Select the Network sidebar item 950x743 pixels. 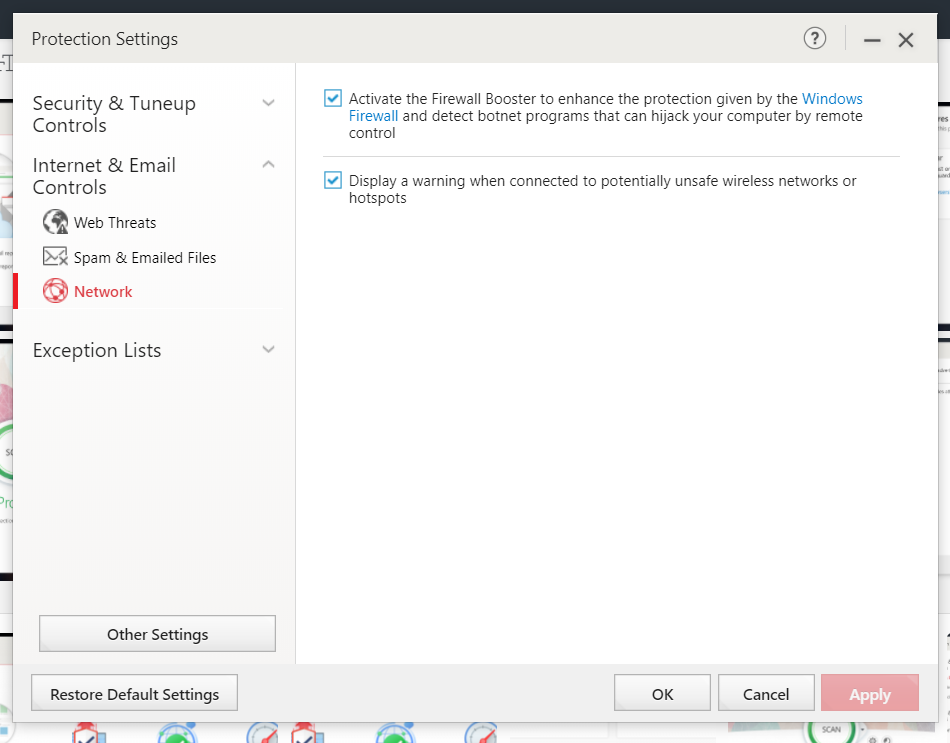click(x=103, y=292)
